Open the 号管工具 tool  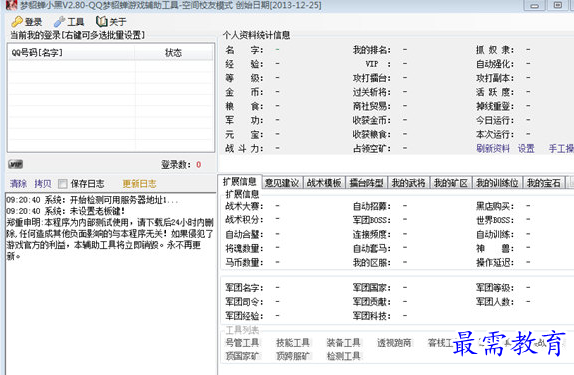[x=242, y=343]
